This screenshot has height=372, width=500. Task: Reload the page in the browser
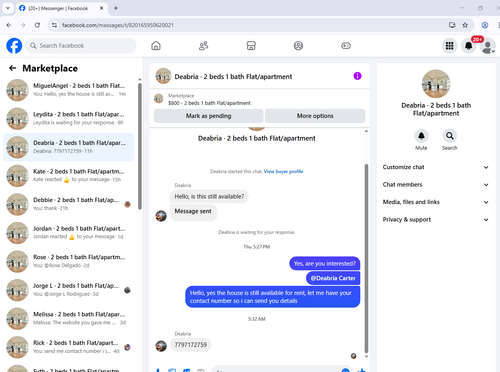coord(37,25)
